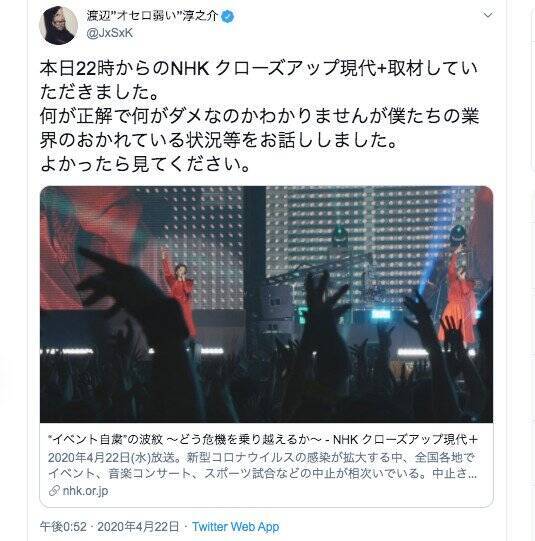Open the @JxSxK handle profile link
535x541 pixels.
click(110, 33)
